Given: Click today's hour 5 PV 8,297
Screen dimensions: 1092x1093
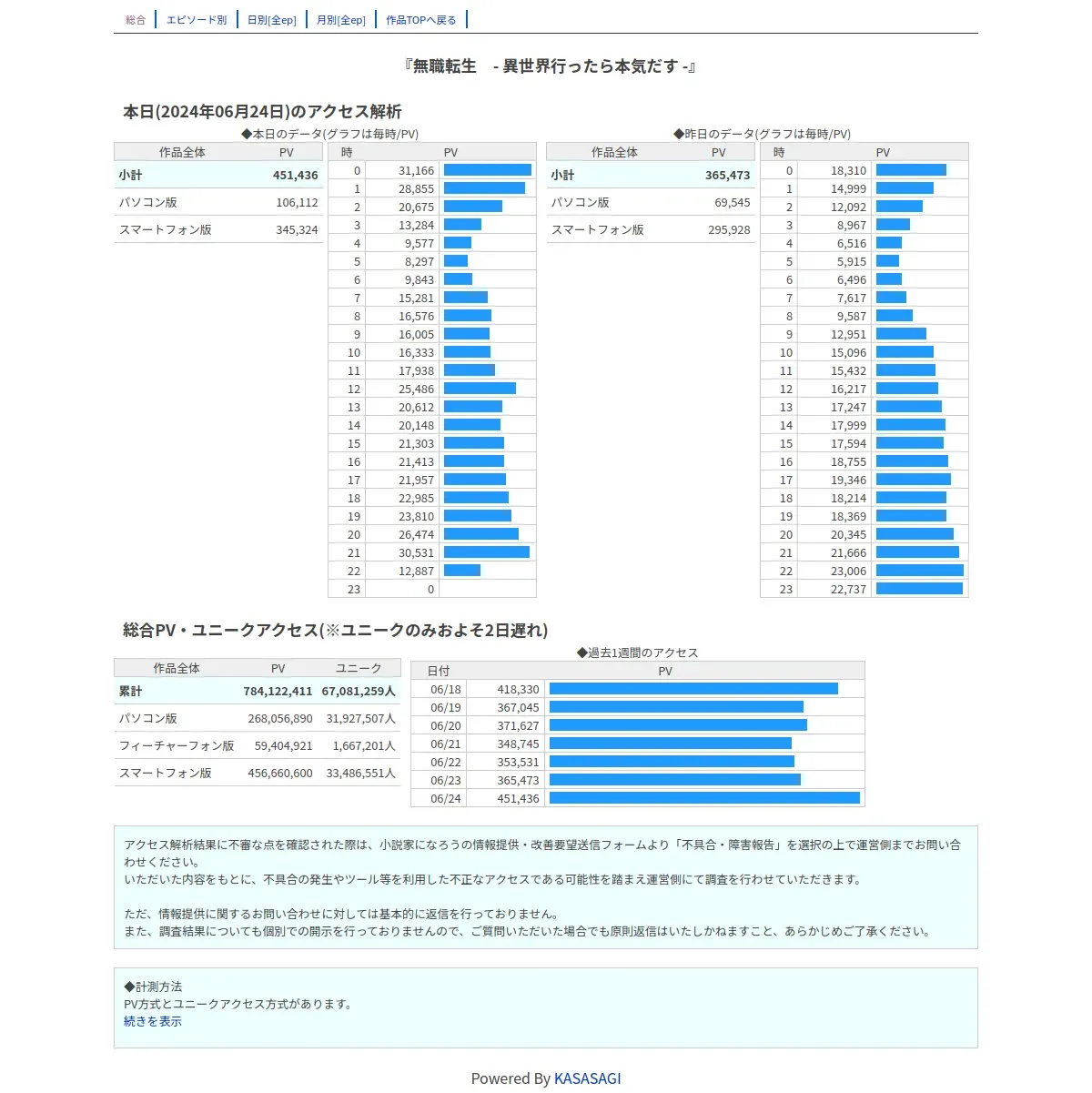Looking at the screenshot, I should click(420, 261).
